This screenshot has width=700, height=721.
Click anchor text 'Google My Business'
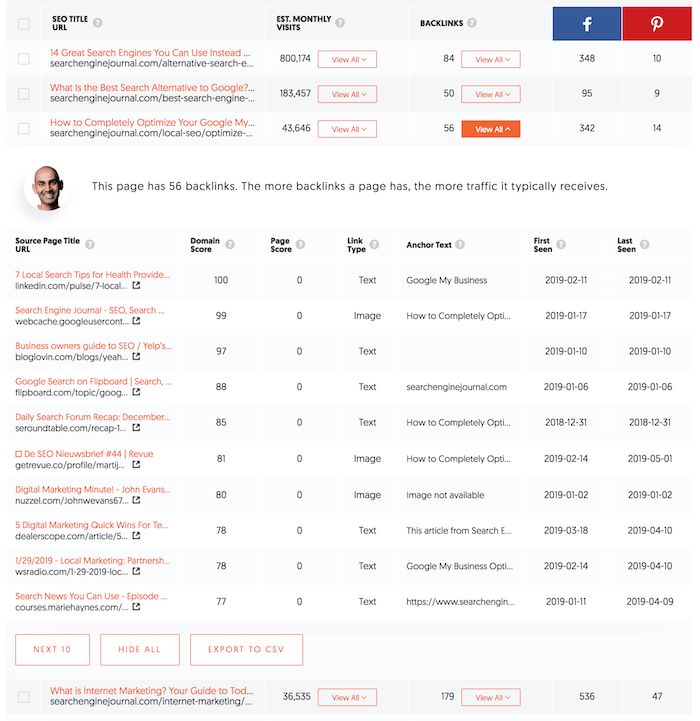coord(447,280)
